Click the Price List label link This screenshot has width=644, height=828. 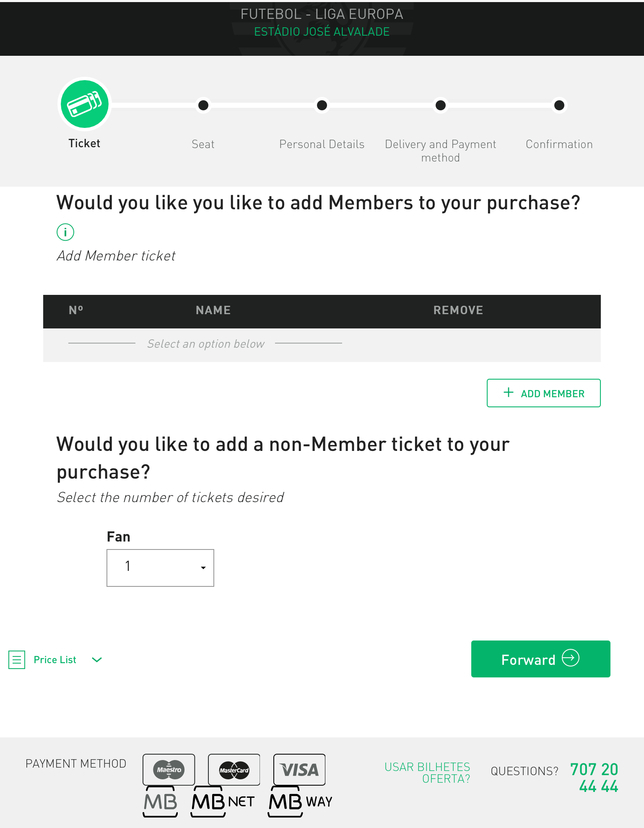coord(55,660)
